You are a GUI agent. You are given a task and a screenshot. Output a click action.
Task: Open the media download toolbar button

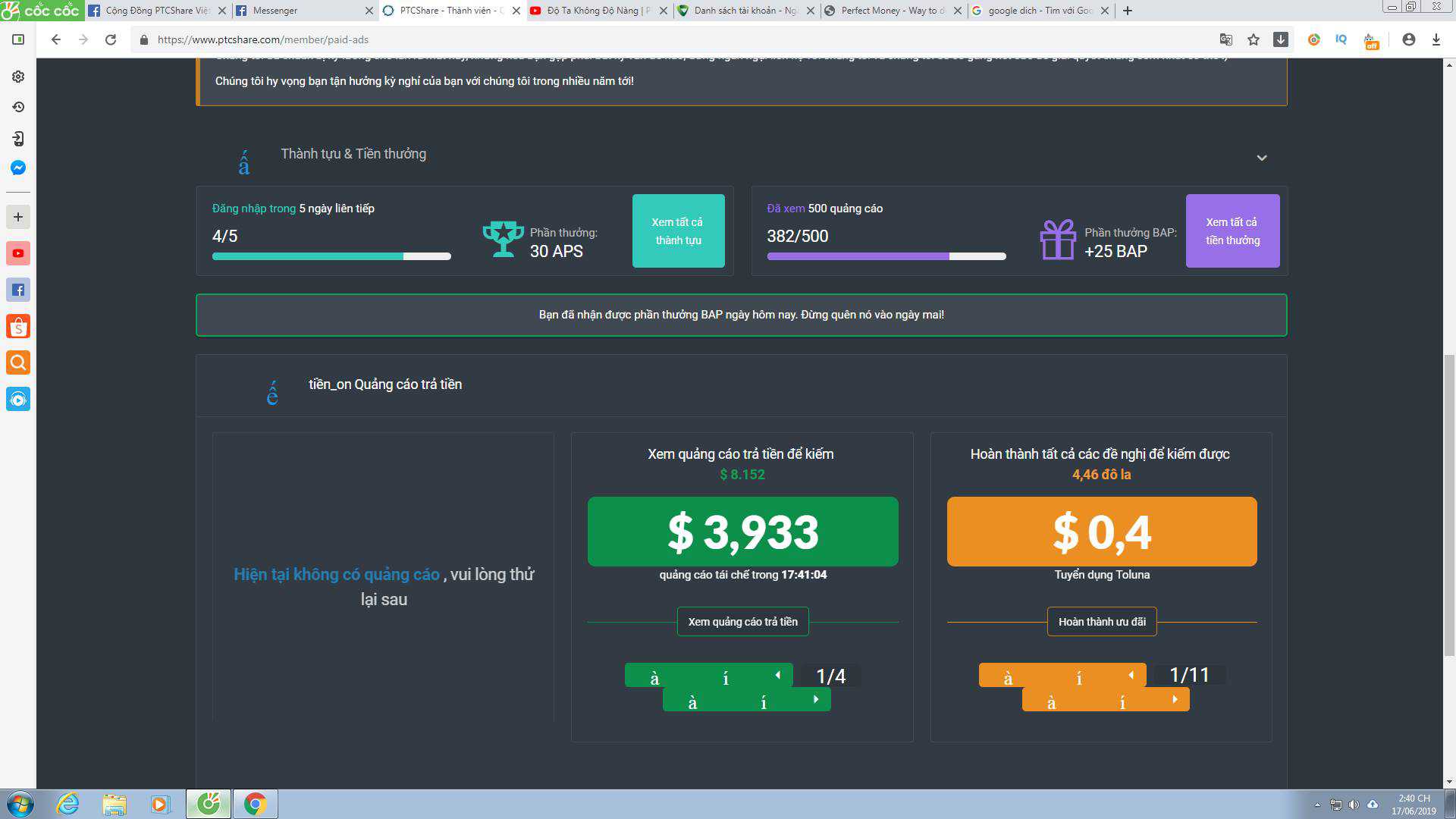tap(1281, 39)
